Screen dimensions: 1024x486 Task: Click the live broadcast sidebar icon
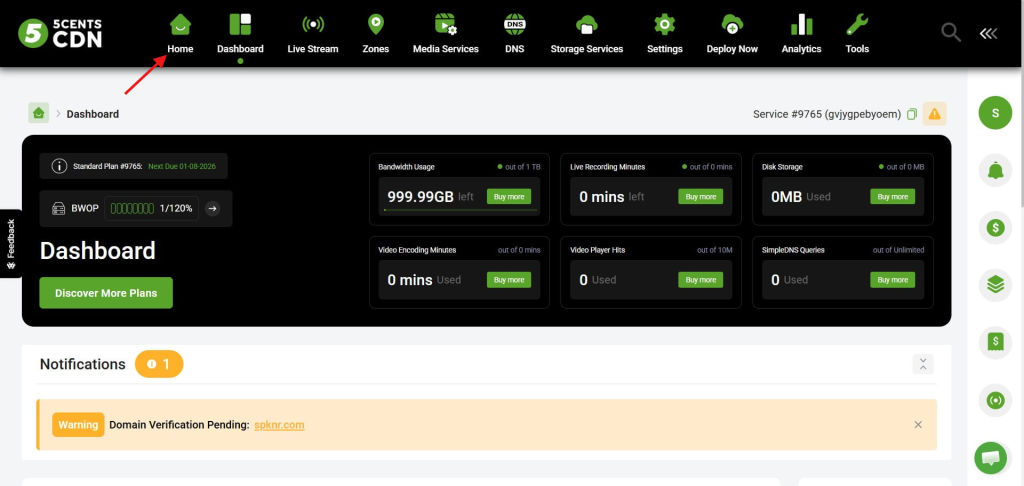[x=995, y=400]
